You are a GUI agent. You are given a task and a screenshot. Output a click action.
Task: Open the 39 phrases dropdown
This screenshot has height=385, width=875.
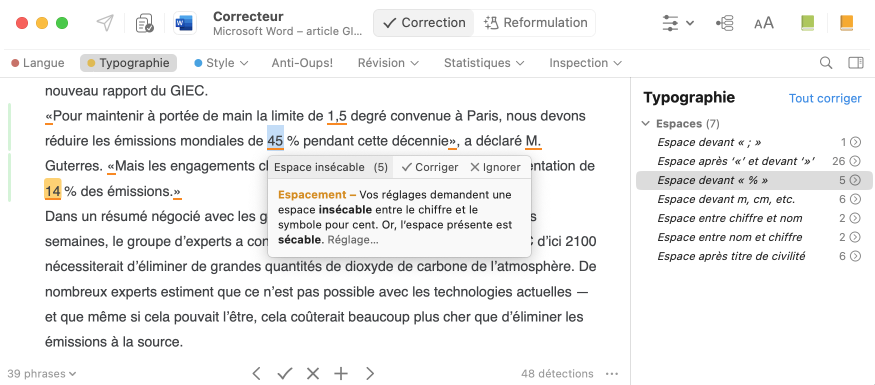42,374
